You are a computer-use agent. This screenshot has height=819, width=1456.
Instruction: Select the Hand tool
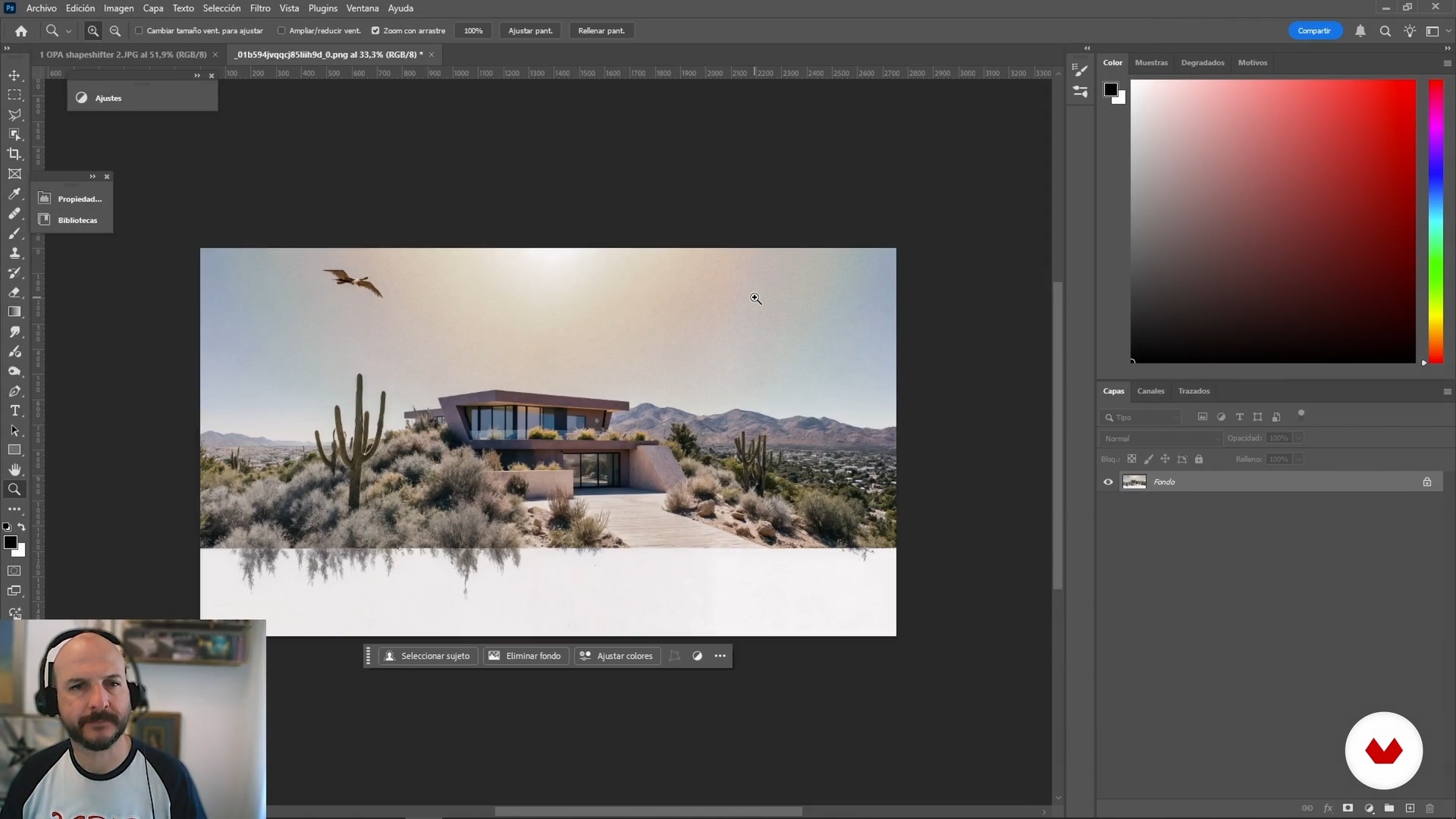click(14, 469)
